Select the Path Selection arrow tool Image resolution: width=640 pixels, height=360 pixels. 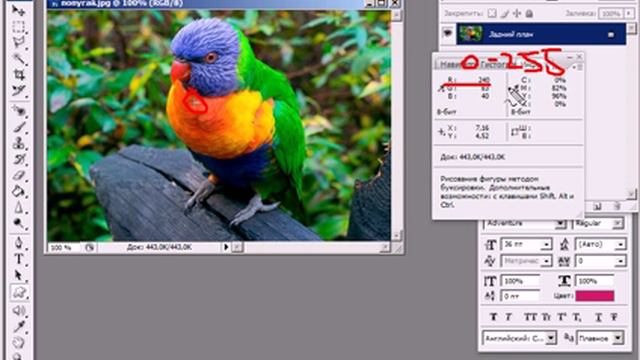tap(18, 275)
